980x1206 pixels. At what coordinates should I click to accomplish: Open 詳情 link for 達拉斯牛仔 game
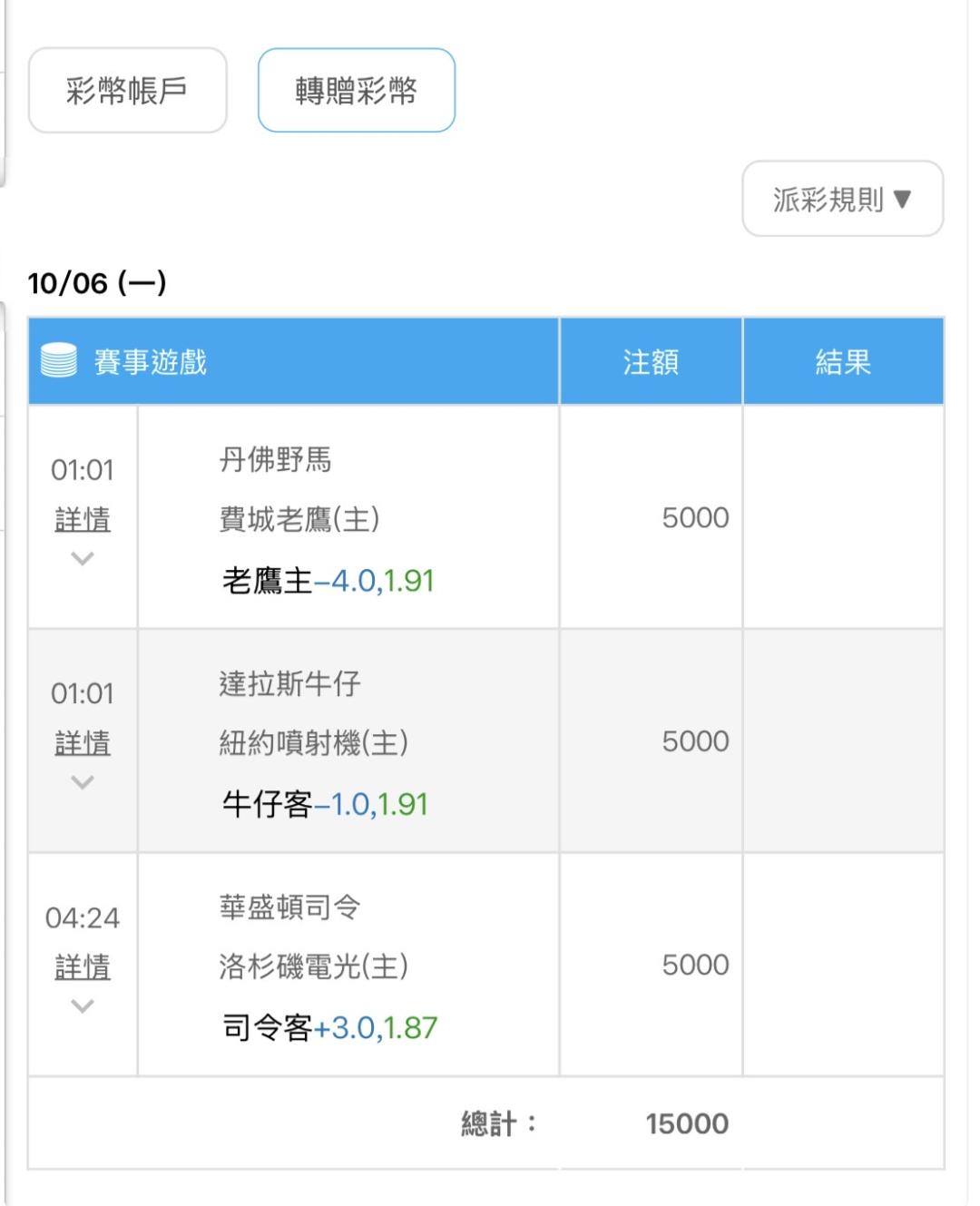click(83, 743)
